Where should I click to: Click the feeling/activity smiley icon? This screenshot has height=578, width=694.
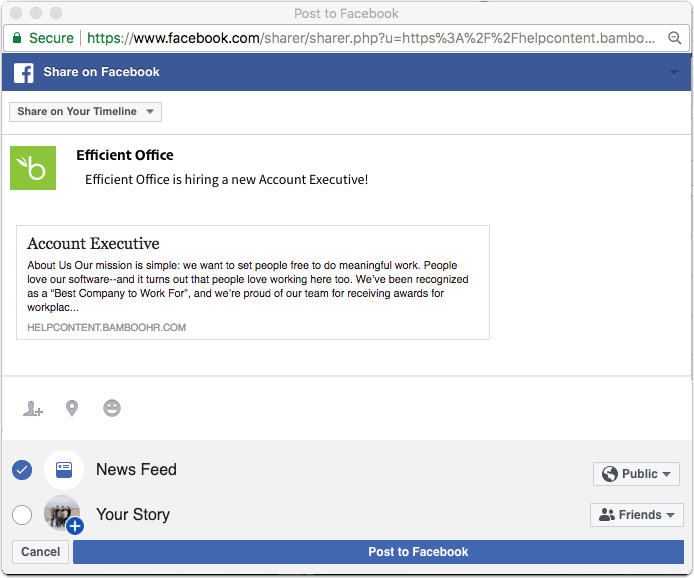pos(112,408)
